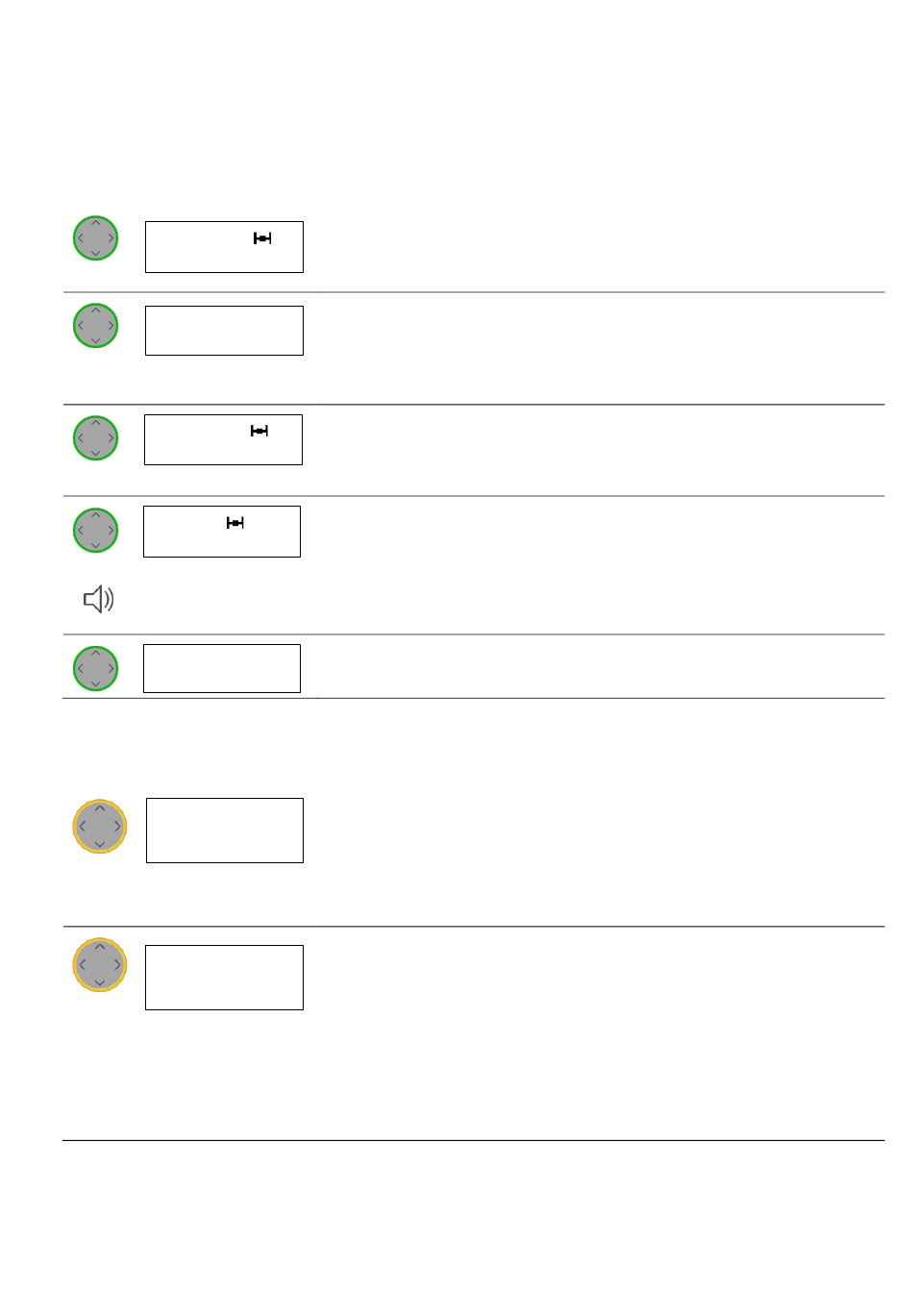Click the left arrow on the second green joystick
913x1316 pixels.
(81, 326)
